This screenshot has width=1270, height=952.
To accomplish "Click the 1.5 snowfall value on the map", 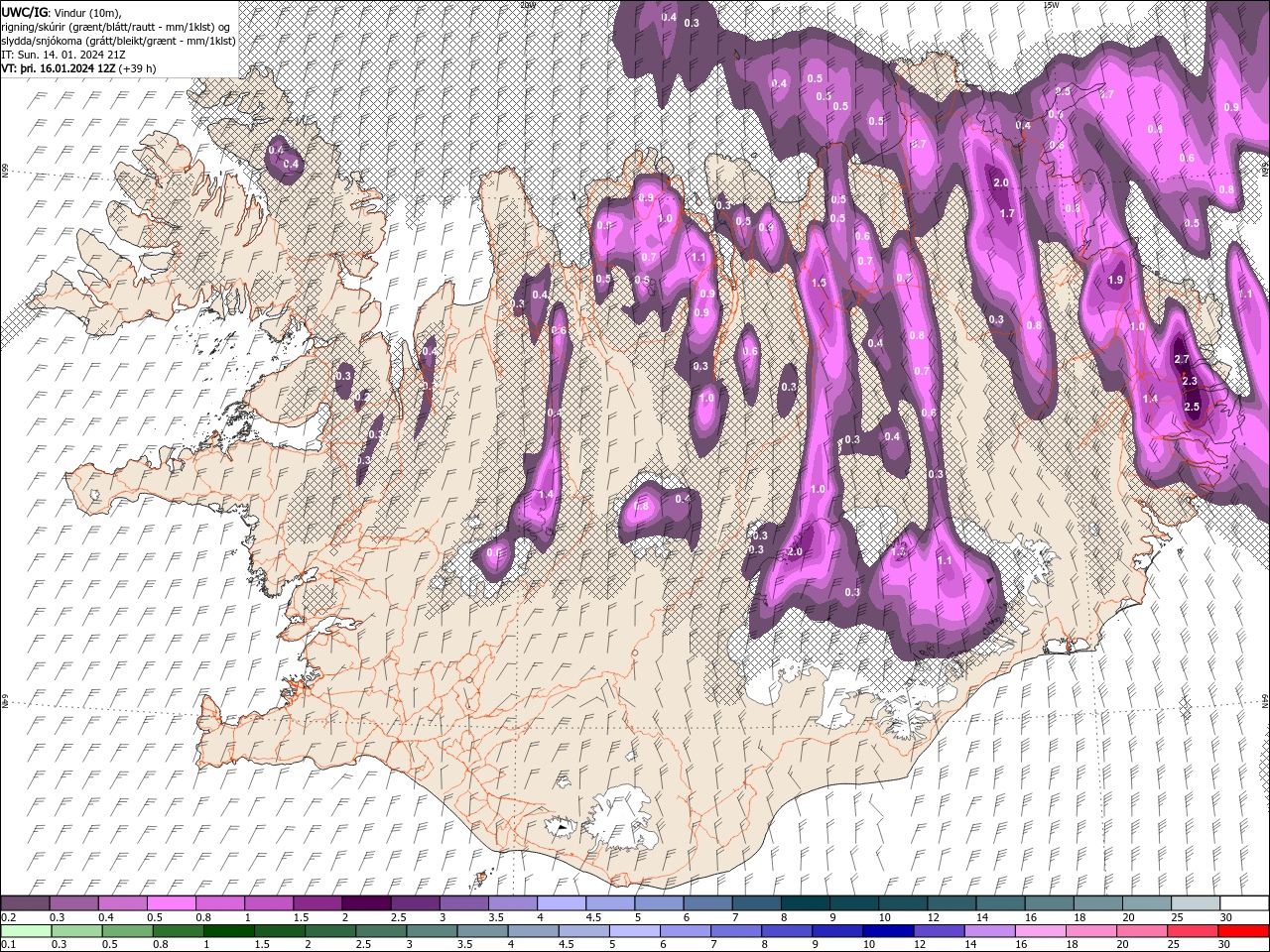I will pyautogui.click(x=819, y=283).
